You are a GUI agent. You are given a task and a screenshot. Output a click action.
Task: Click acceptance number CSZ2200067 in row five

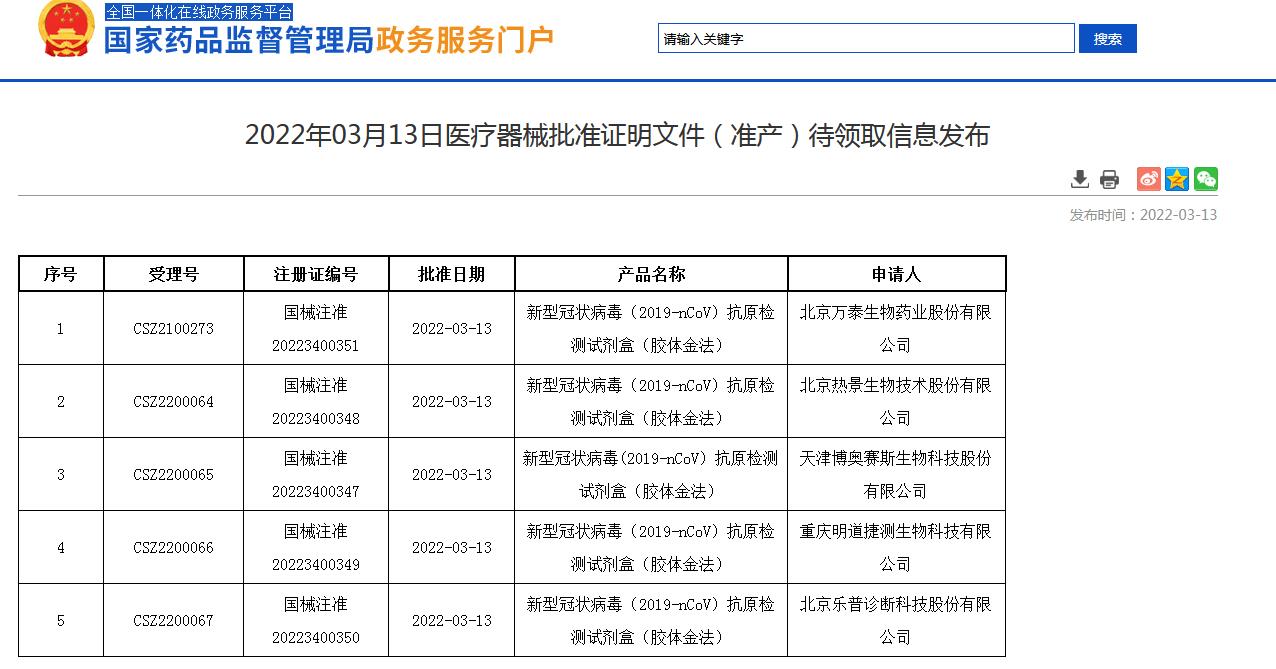(x=172, y=619)
